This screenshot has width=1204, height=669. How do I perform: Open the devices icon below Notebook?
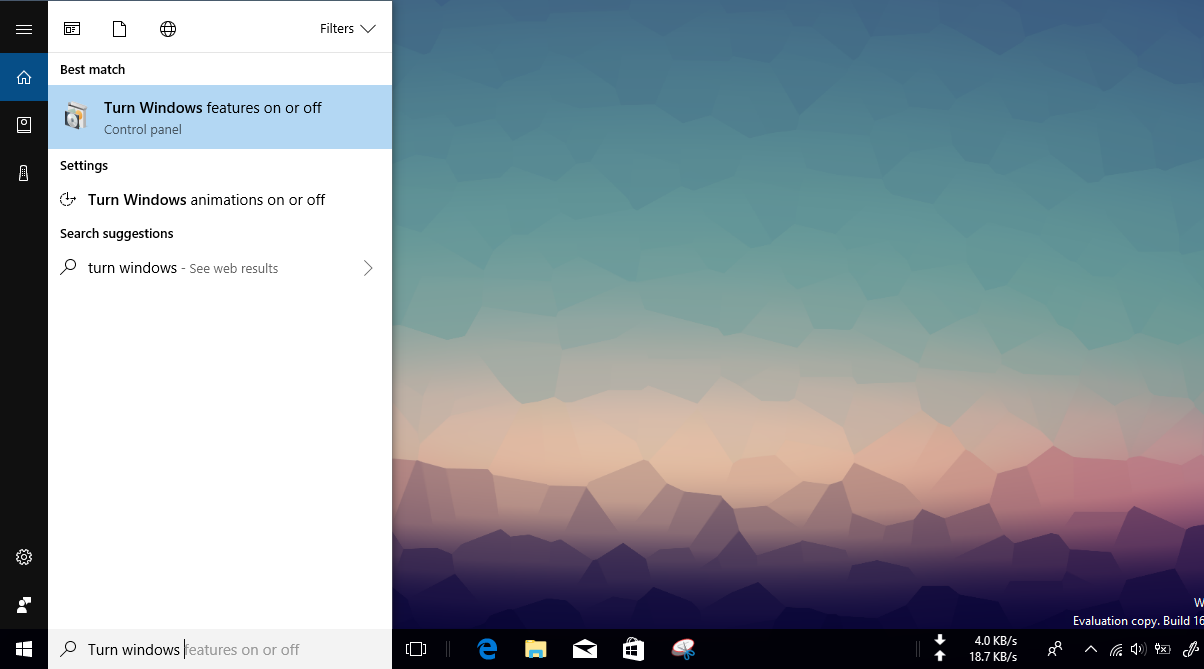24,173
